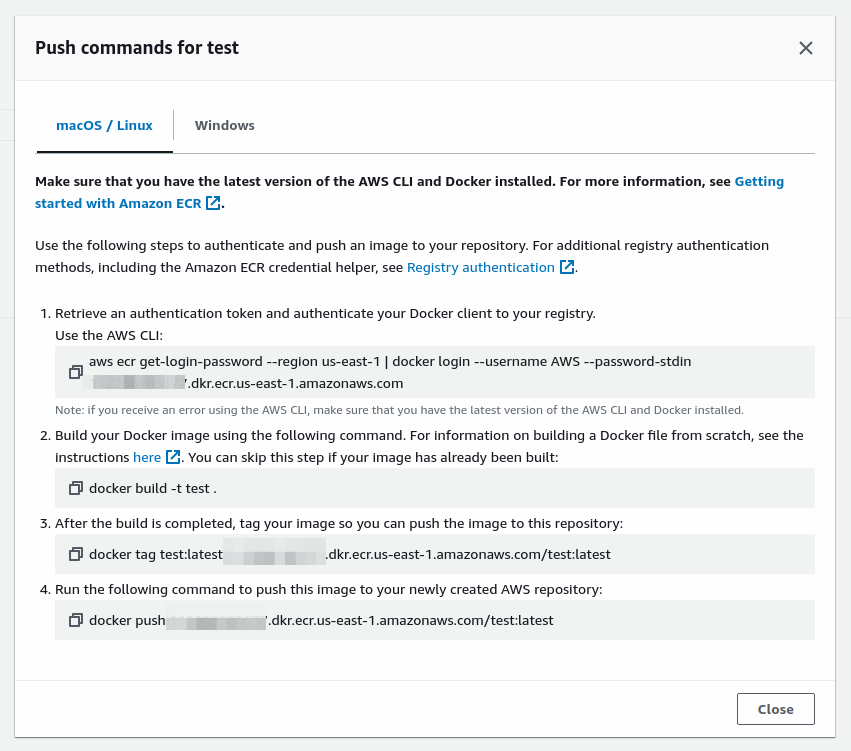Follow the 'here' Dockerfile instructions link

pos(147,457)
